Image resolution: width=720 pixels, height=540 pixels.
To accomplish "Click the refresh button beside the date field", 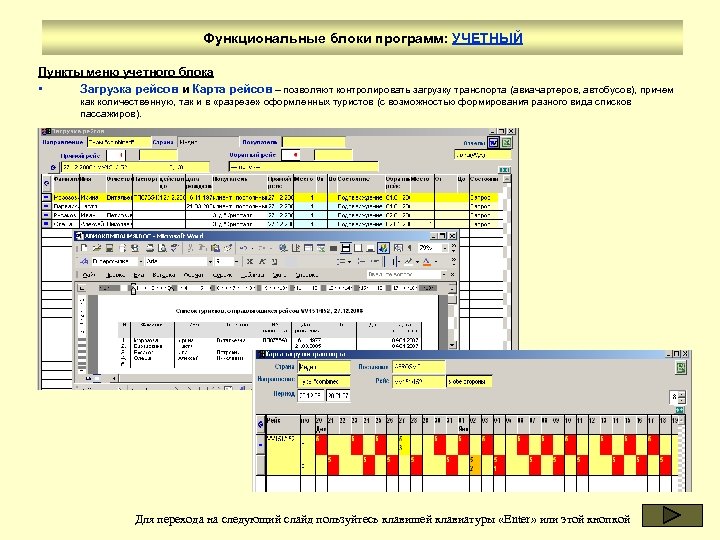I will click(x=53, y=167).
